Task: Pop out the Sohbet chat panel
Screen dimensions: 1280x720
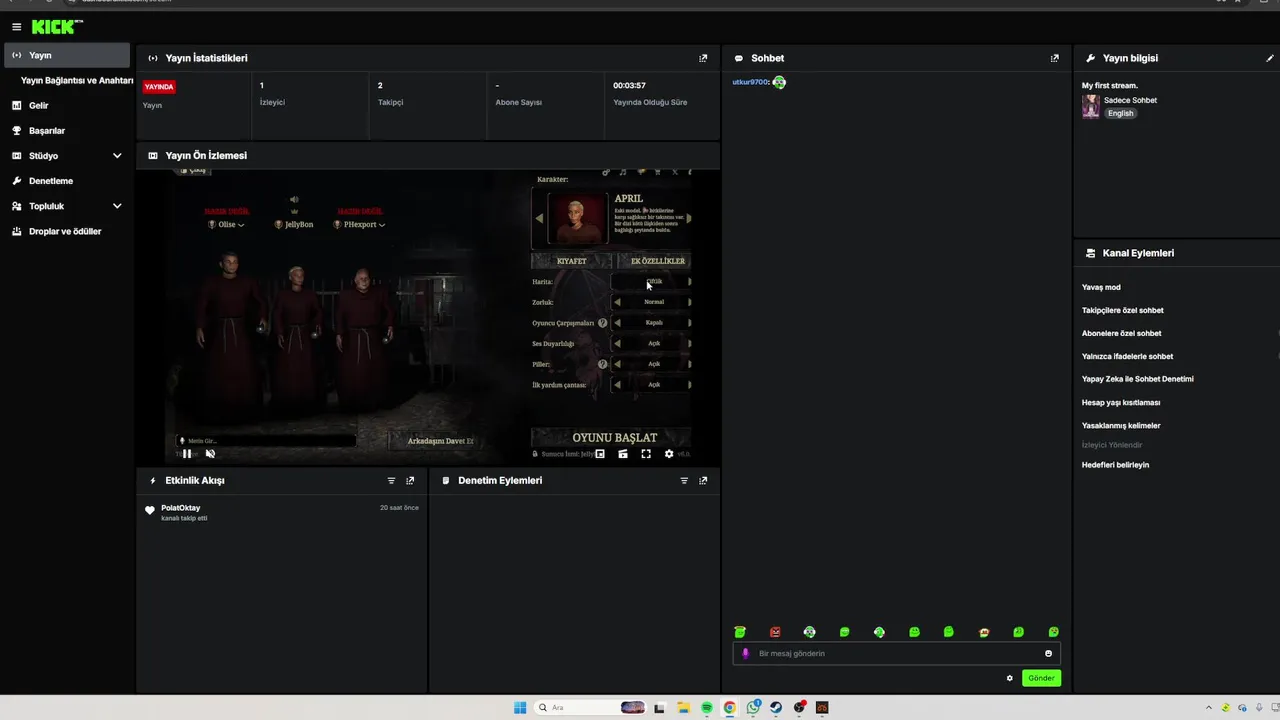Action: click(x=1054, y=58)
